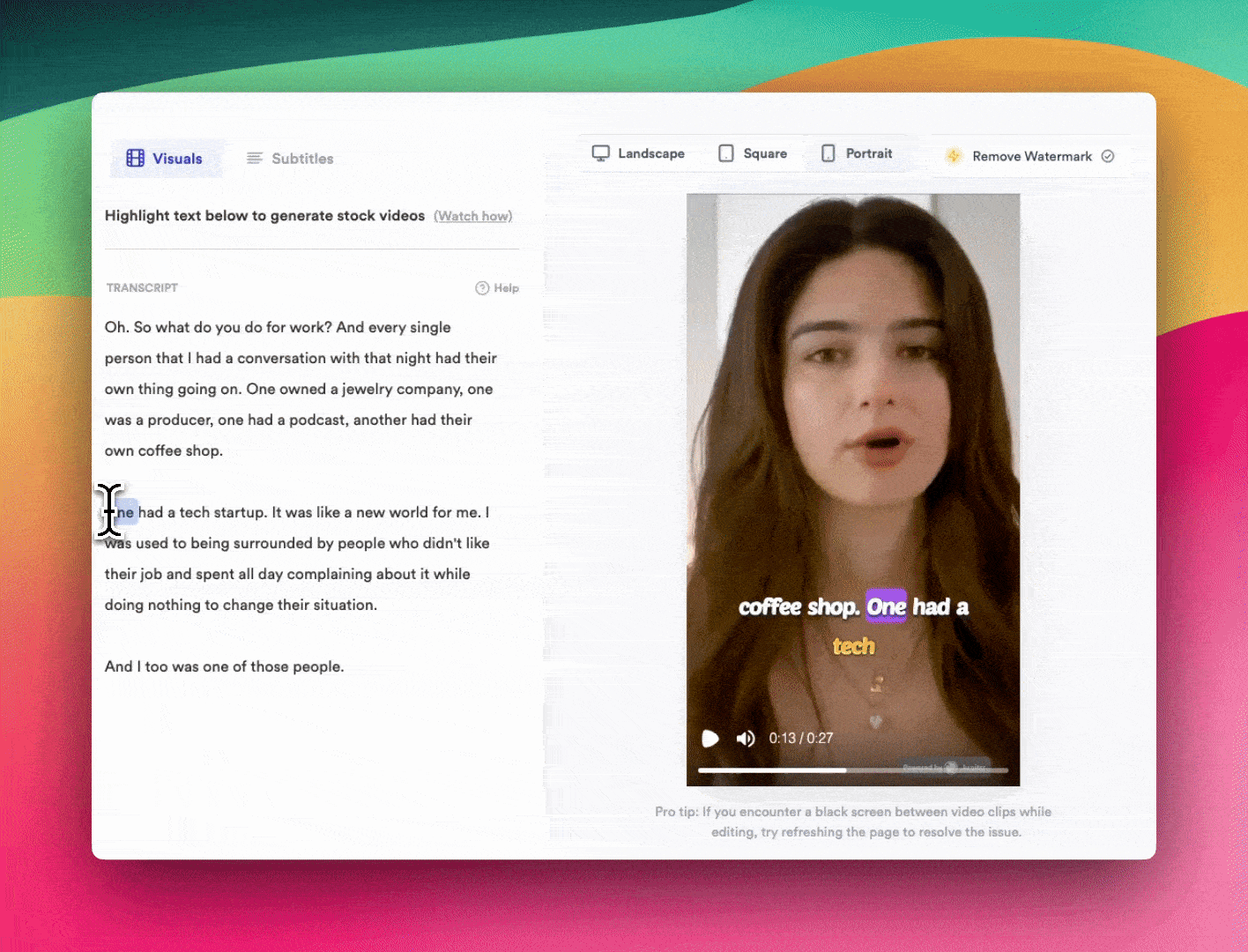
Task: Click the Portrait phone icon
Action: click(828, 153)
